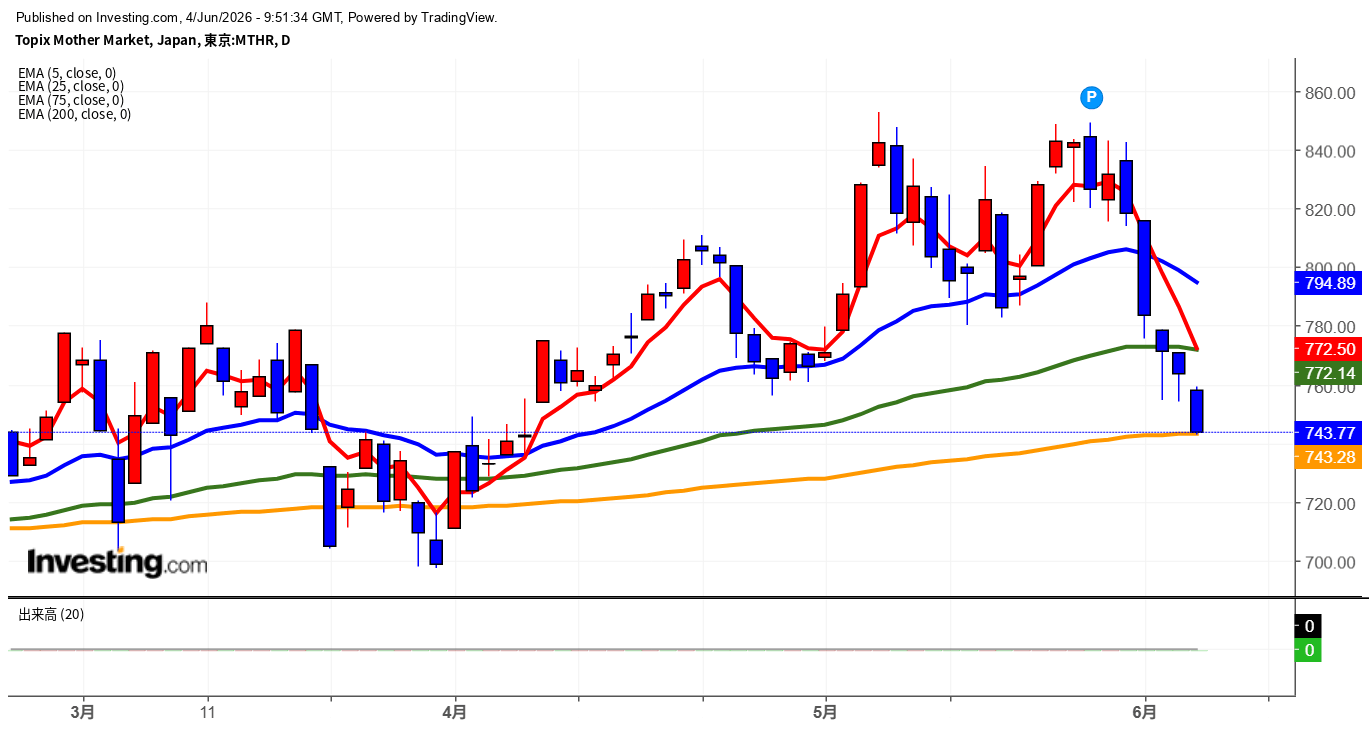
Task: Click the blue P marker above the candles
Action: (1091, 97)
